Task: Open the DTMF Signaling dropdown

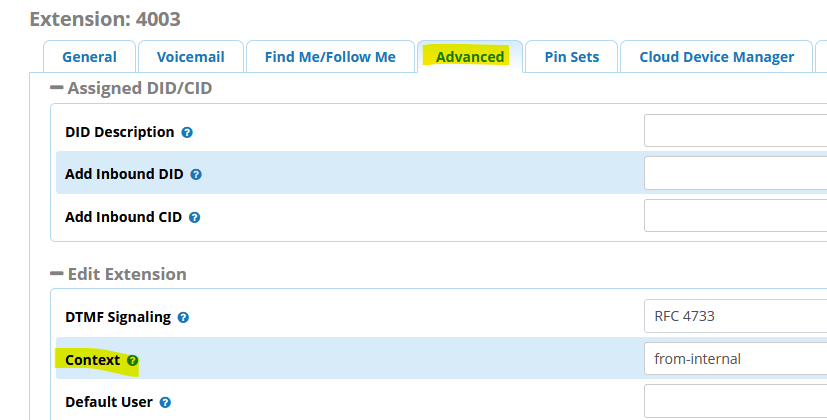Action: 735,316
